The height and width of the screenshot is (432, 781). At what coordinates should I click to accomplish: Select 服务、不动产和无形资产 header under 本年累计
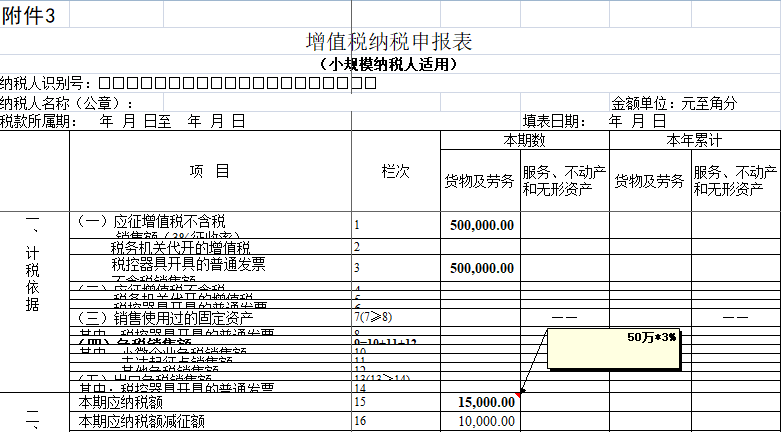pos(736,180)
